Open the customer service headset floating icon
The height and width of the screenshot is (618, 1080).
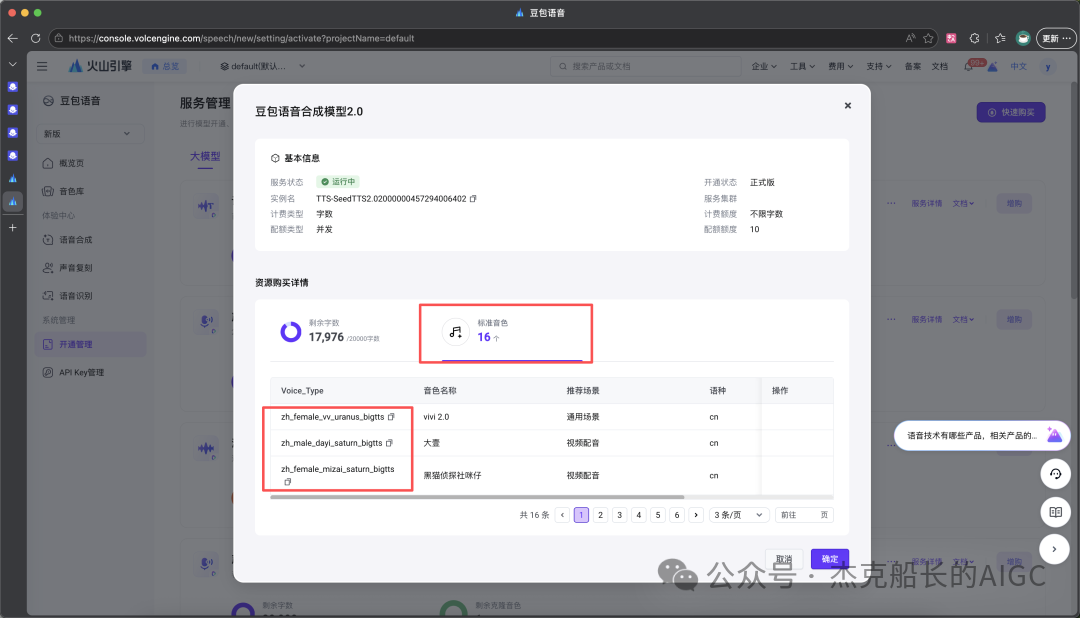click(1055, 474)
